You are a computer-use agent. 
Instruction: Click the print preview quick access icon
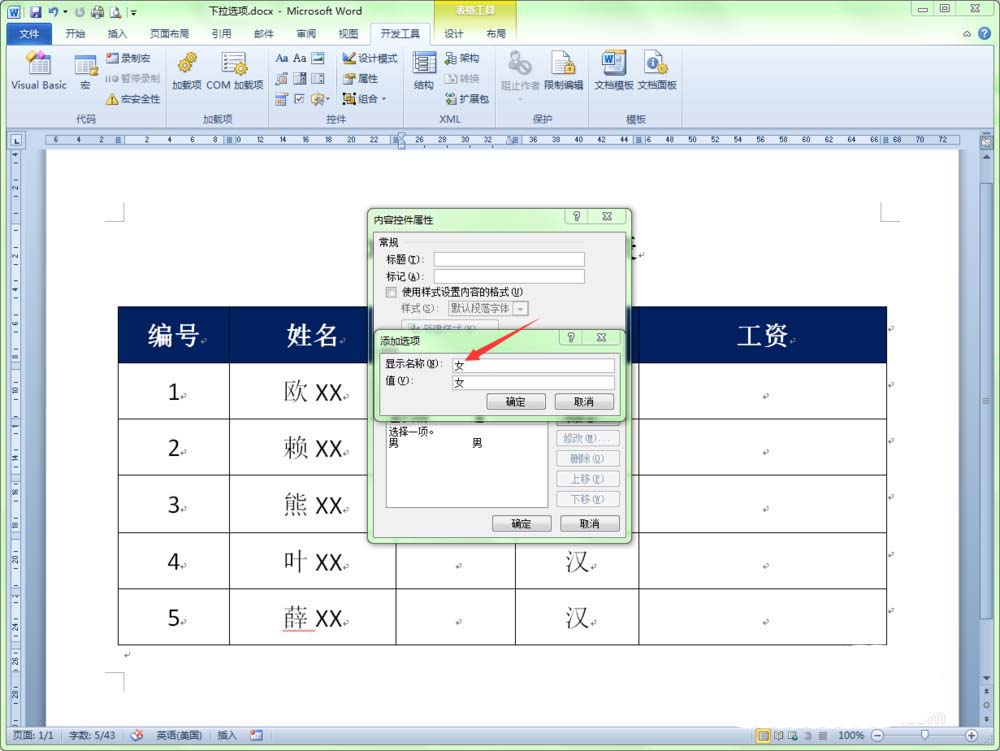tap(115, 11)
